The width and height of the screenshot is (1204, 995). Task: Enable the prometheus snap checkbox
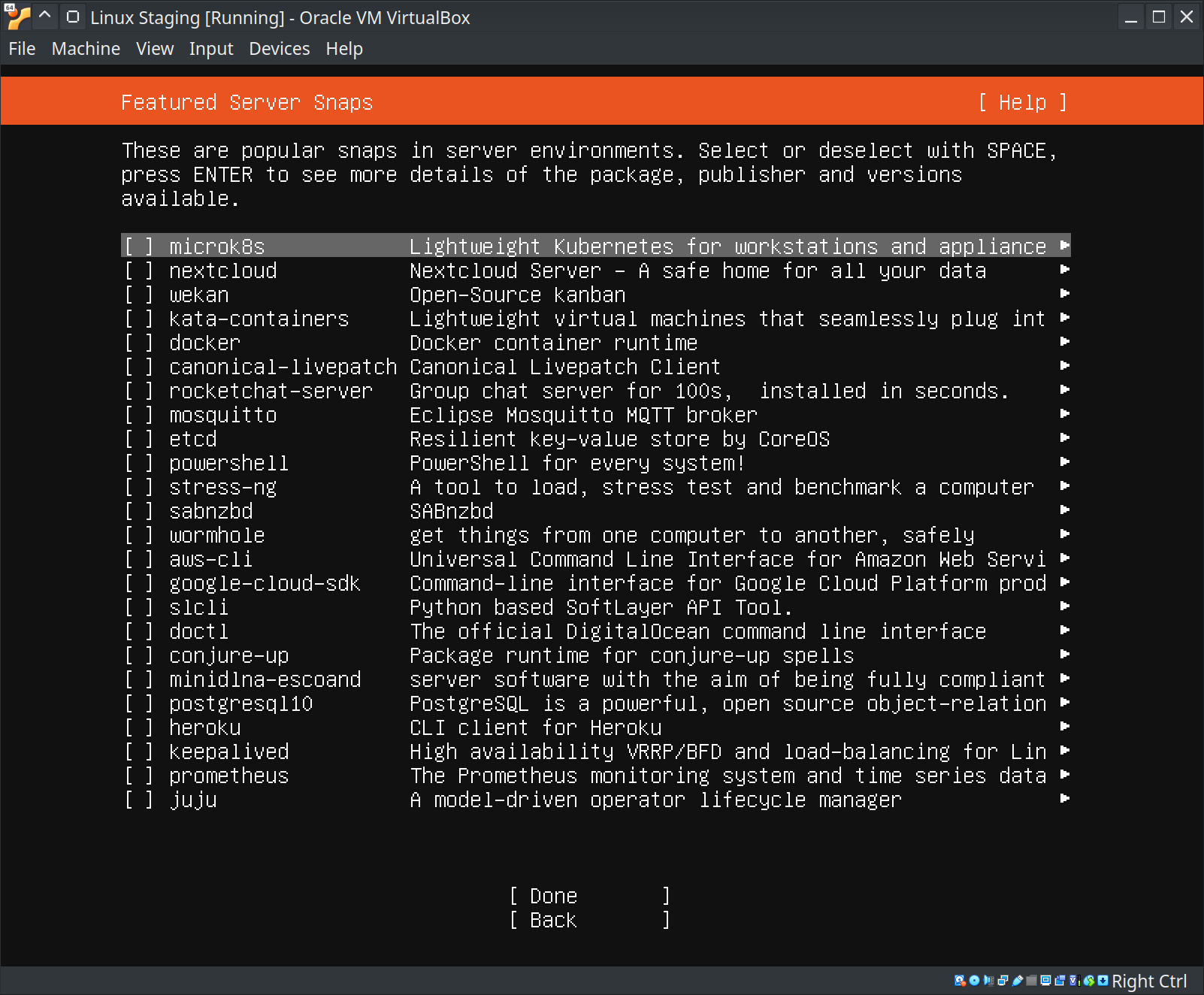point(139,776)
